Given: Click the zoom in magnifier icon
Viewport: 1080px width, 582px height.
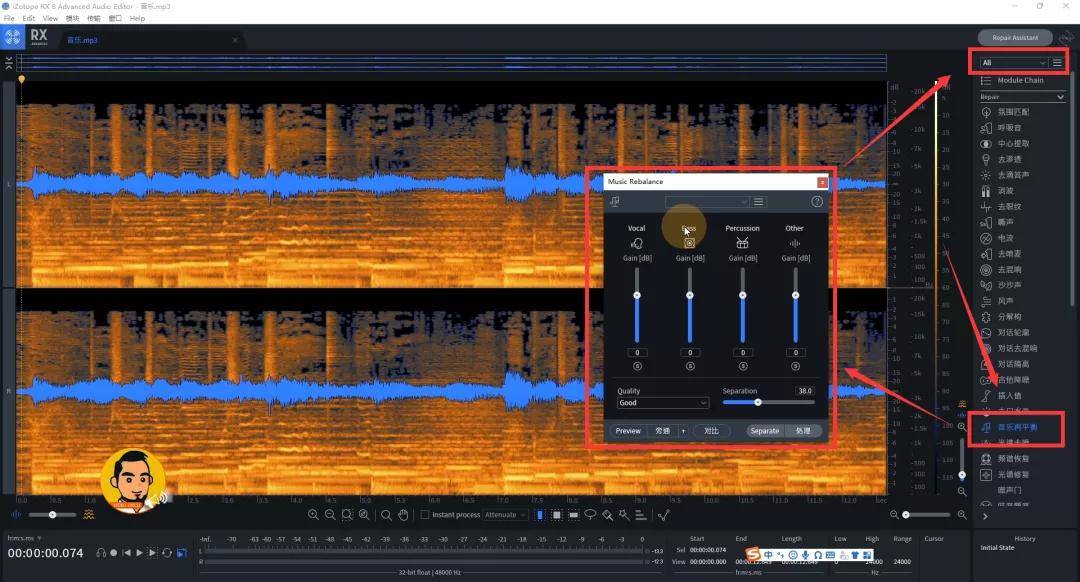Looking at the screenshot, I should pos(313,515).
